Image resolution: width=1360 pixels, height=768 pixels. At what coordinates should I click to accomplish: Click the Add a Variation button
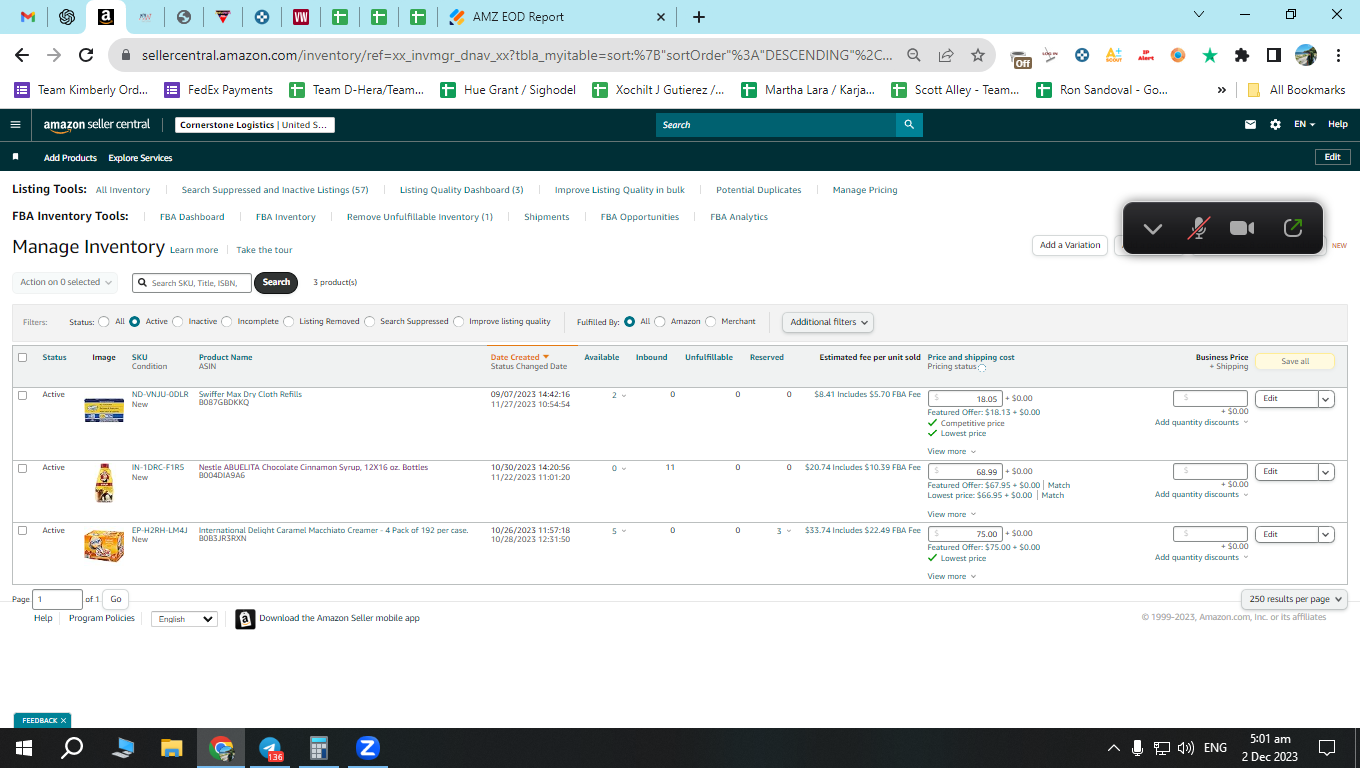[x=1070, y=245]
